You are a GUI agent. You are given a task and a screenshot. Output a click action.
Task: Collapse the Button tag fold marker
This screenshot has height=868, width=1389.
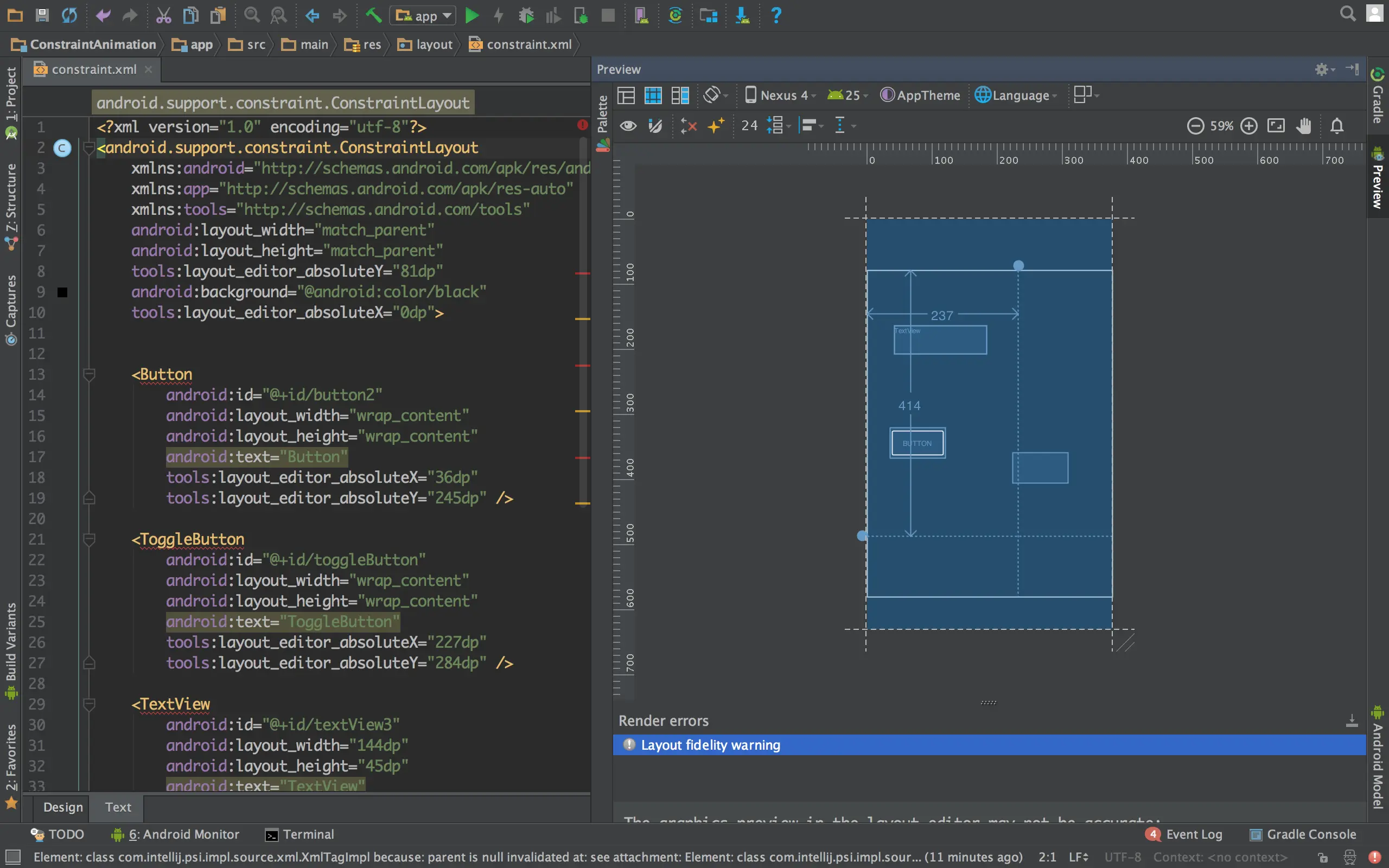pyautogui.click(x=89, y=375)
